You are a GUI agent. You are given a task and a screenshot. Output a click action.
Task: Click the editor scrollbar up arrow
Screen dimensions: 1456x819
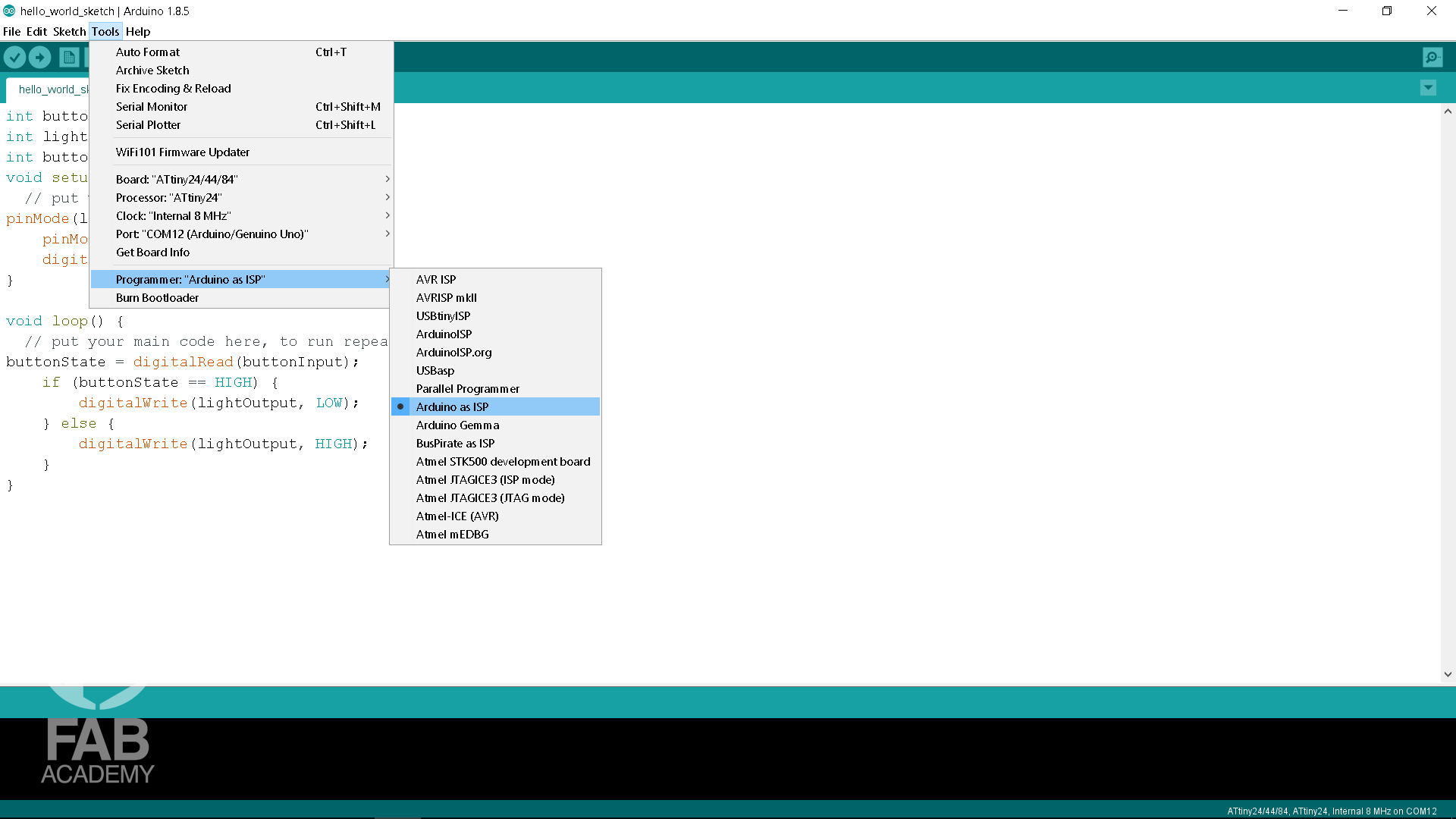pyautogui.click(x=1448, y=111)
